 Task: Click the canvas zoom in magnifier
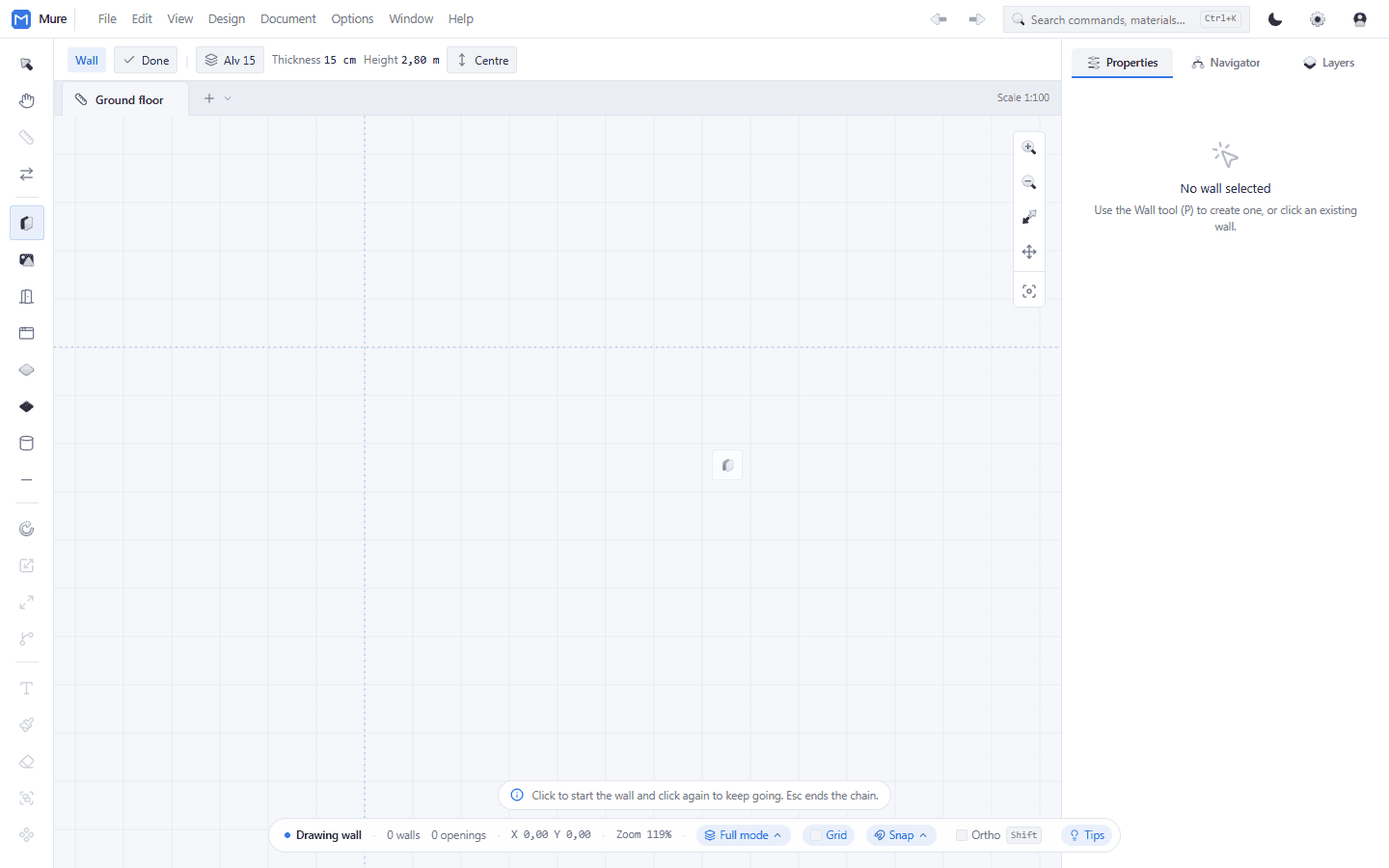pos(1029,148)
